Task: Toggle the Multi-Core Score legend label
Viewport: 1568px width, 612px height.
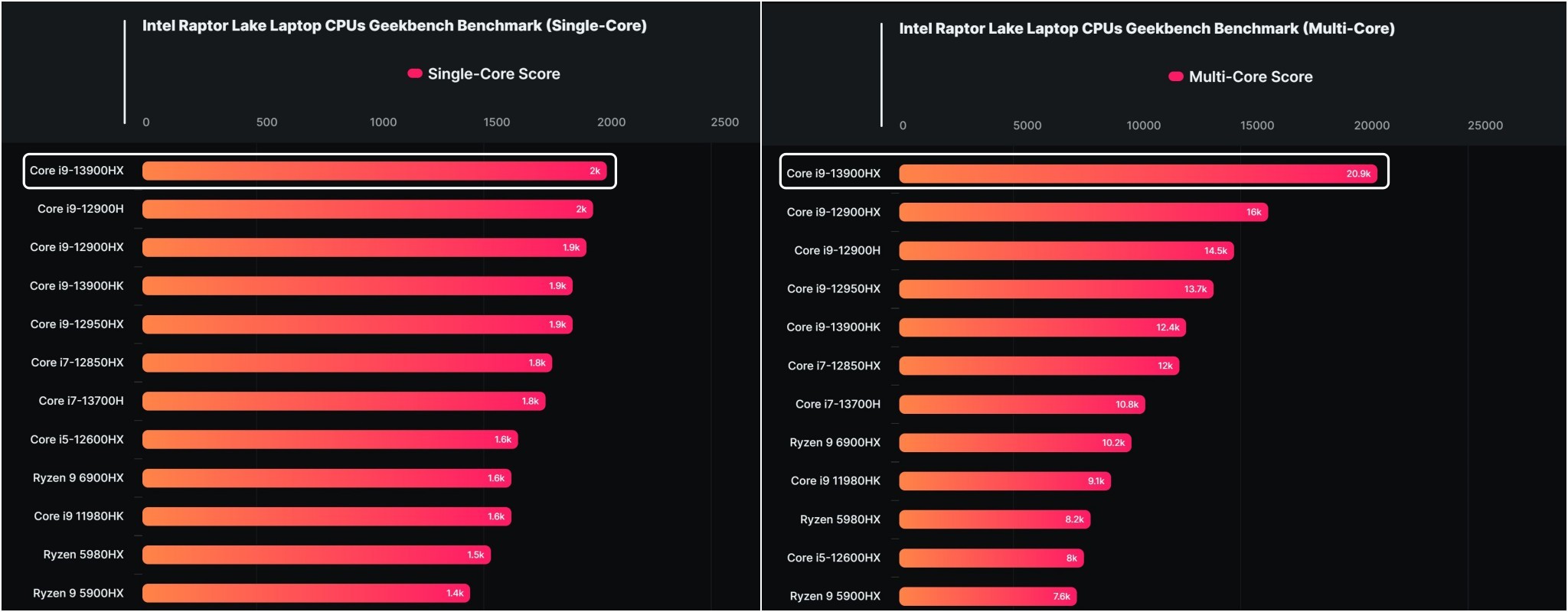Action: 1250,77
